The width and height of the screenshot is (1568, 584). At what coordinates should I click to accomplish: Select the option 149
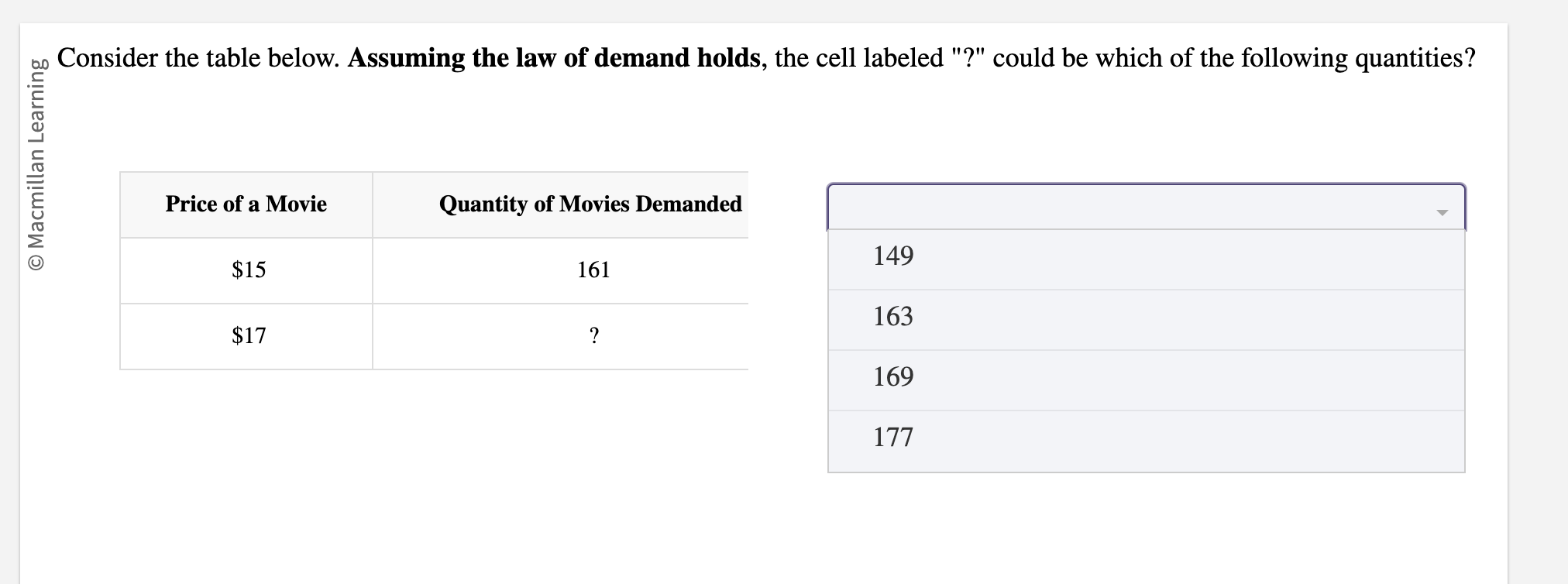[x=892, y=256]
